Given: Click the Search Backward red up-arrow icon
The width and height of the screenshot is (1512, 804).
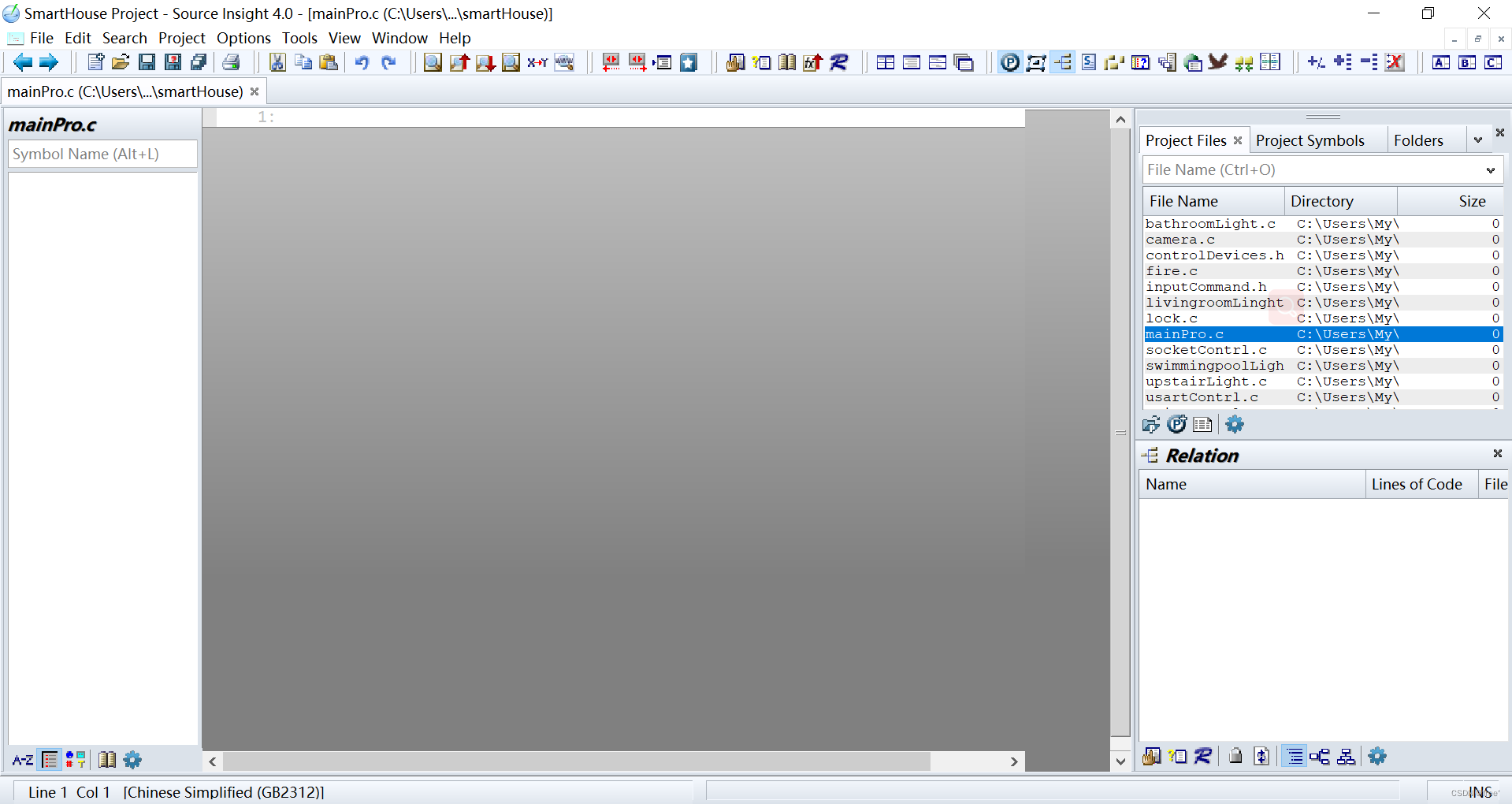Looking at the screenshot, I should point(459,62).
